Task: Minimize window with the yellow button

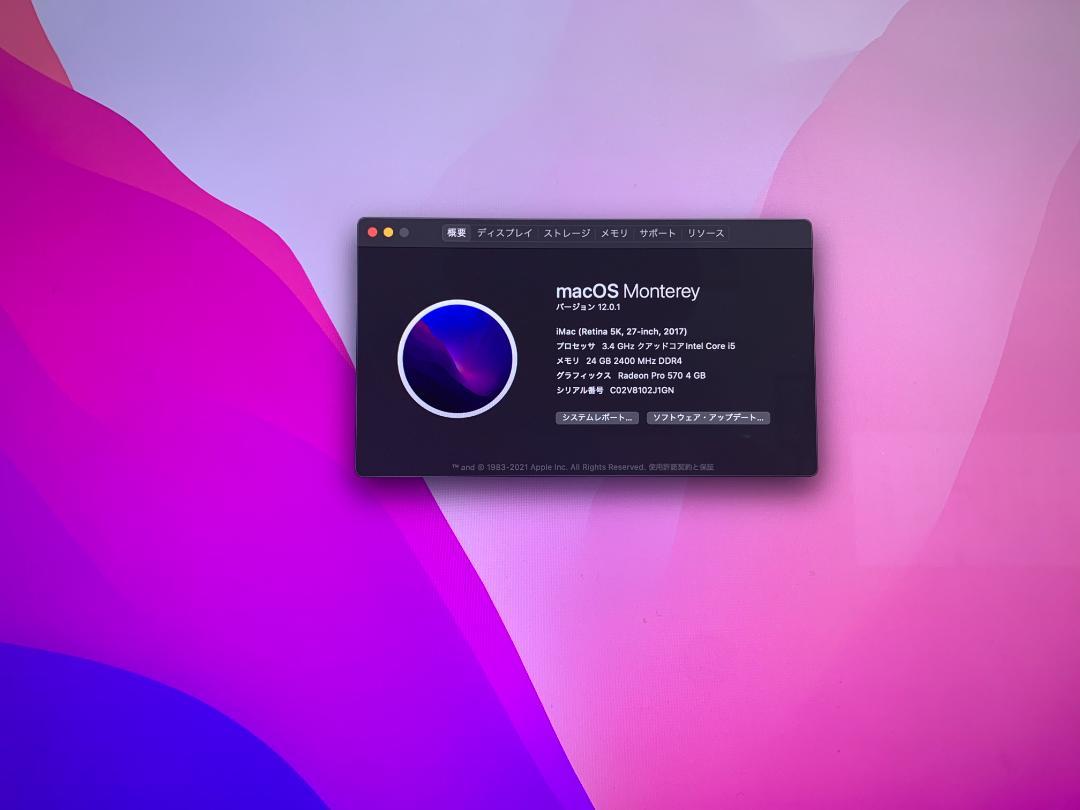Action: coord(388,233)
